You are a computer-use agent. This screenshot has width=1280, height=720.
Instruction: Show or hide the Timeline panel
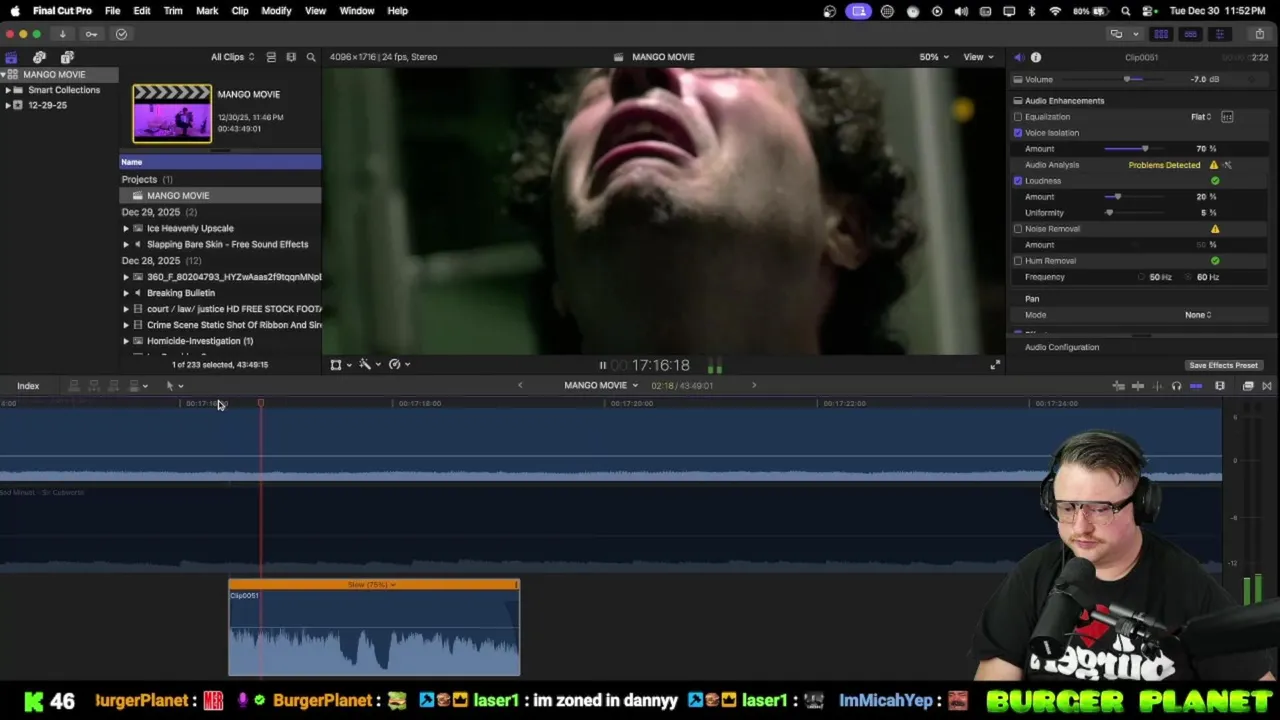tap(1190, 34)
